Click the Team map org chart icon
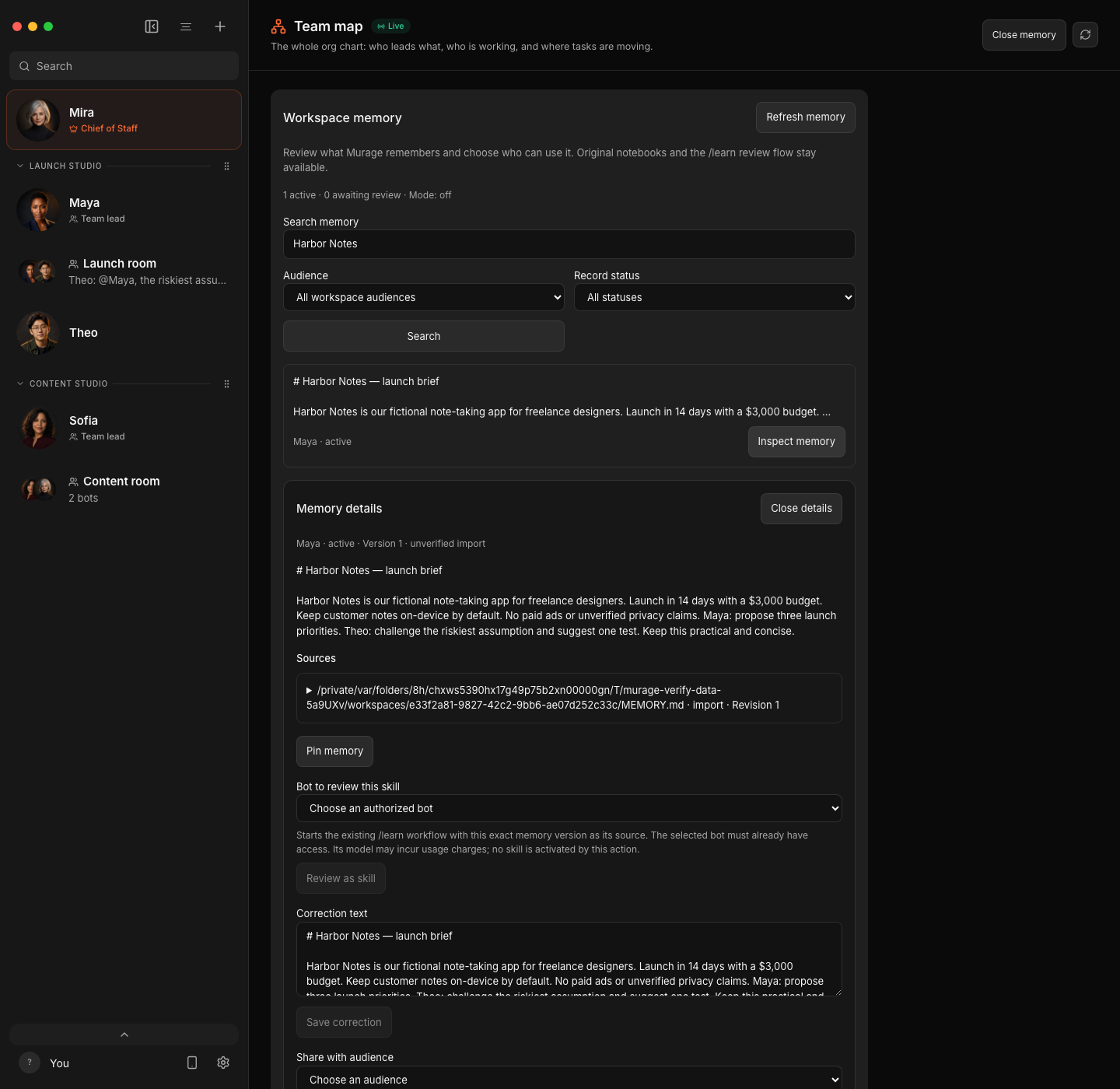This screenshot has width=1120, height=1089. pos(278,26)
